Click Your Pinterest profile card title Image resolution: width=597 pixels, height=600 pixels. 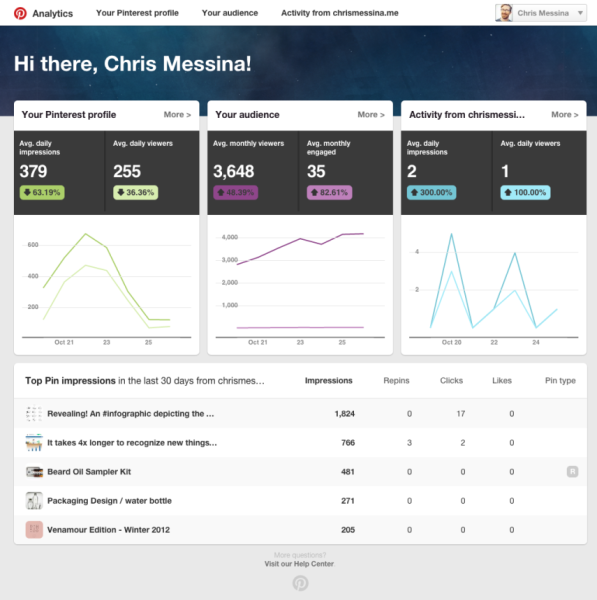(x=69, y=115)
